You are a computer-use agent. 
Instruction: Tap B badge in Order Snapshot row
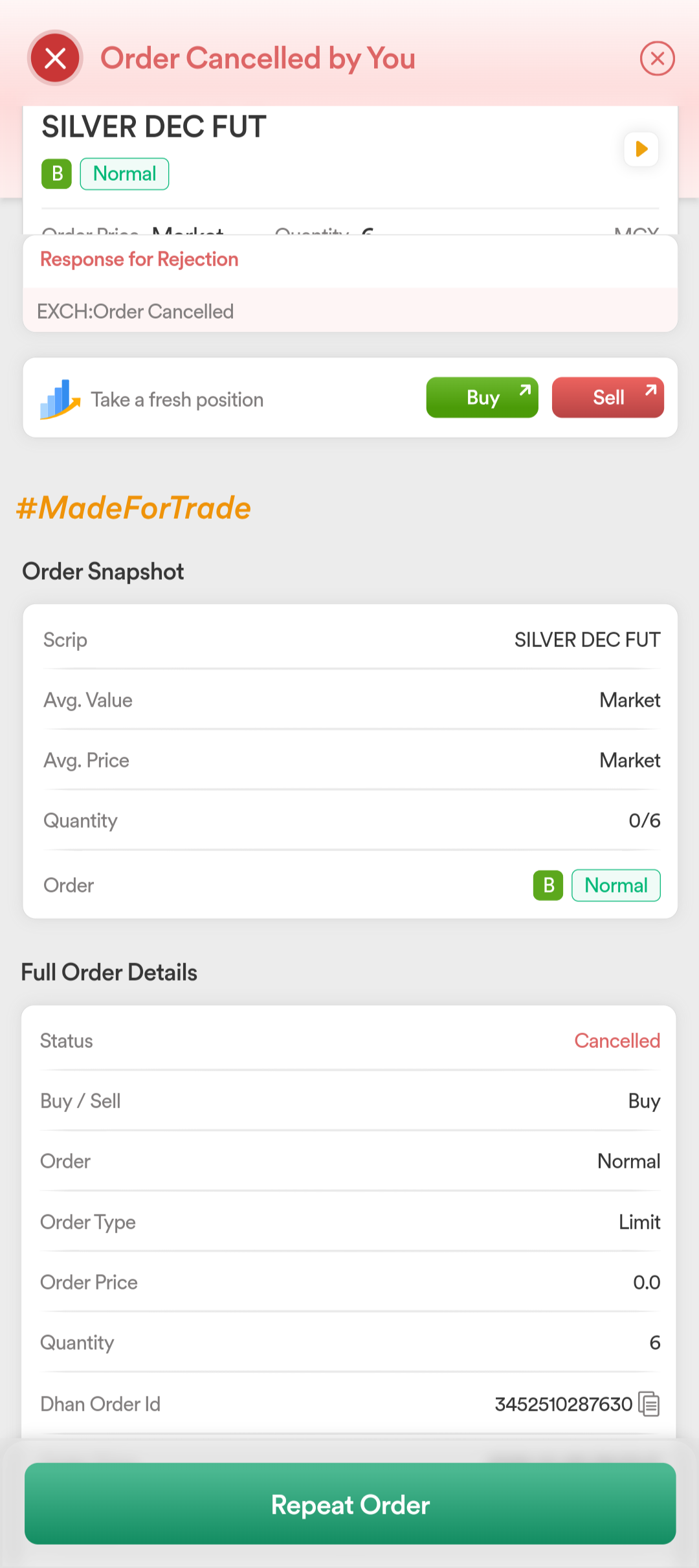548,885
